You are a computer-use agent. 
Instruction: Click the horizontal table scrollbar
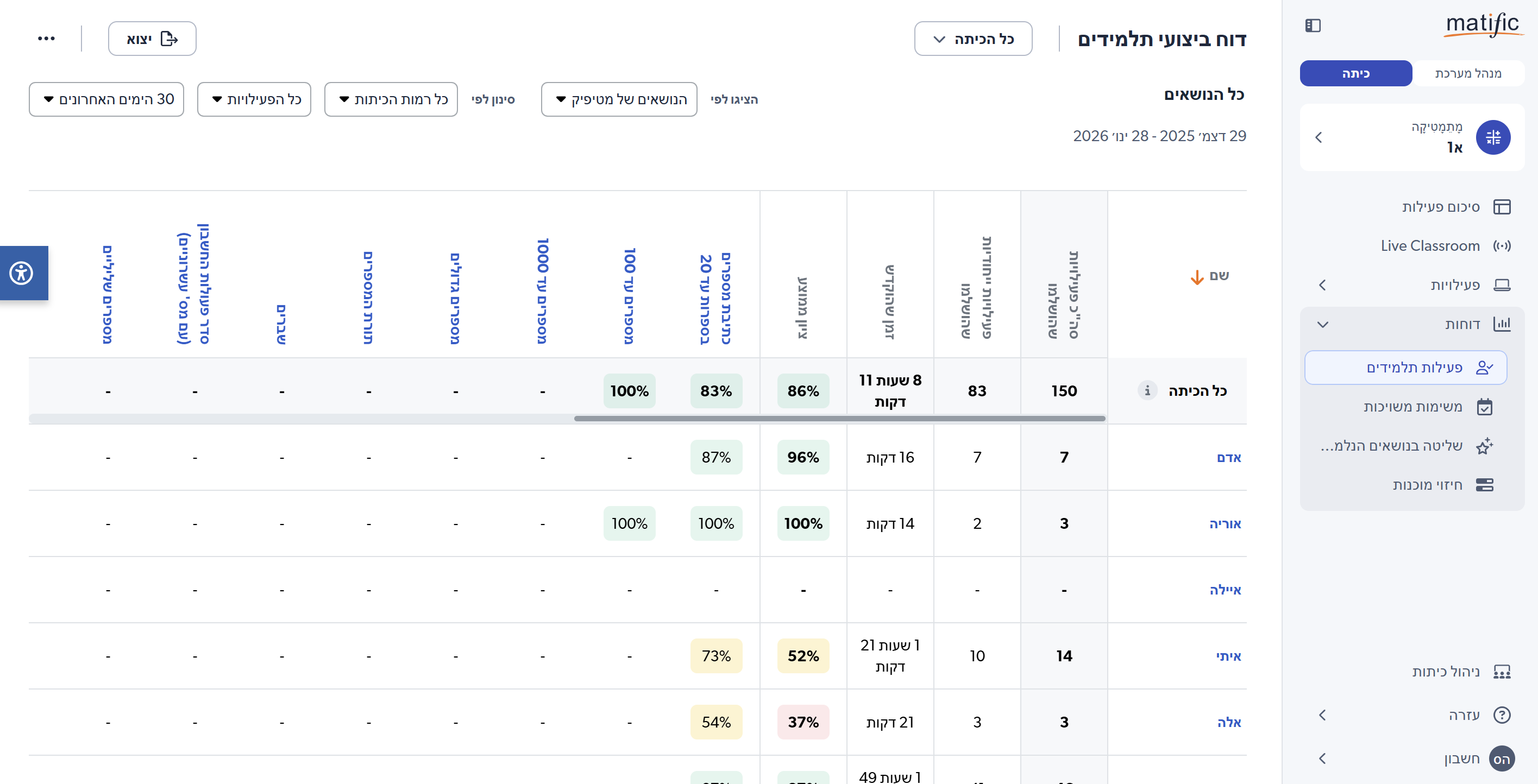[839, 419]
